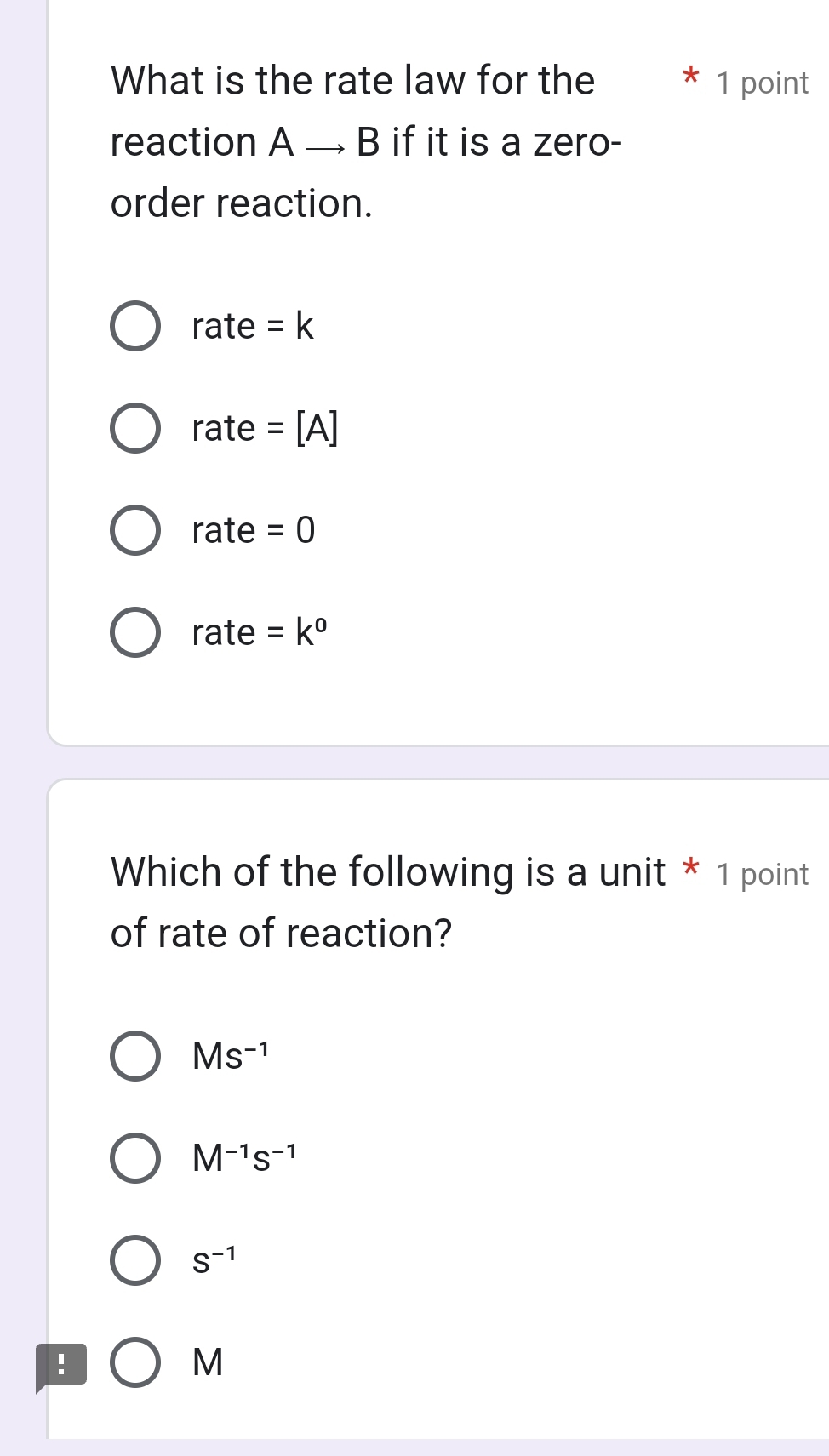829x1456 pixels.
Task: Click the circle beside 'rate = k'
Action: click(x=135, y=326)
